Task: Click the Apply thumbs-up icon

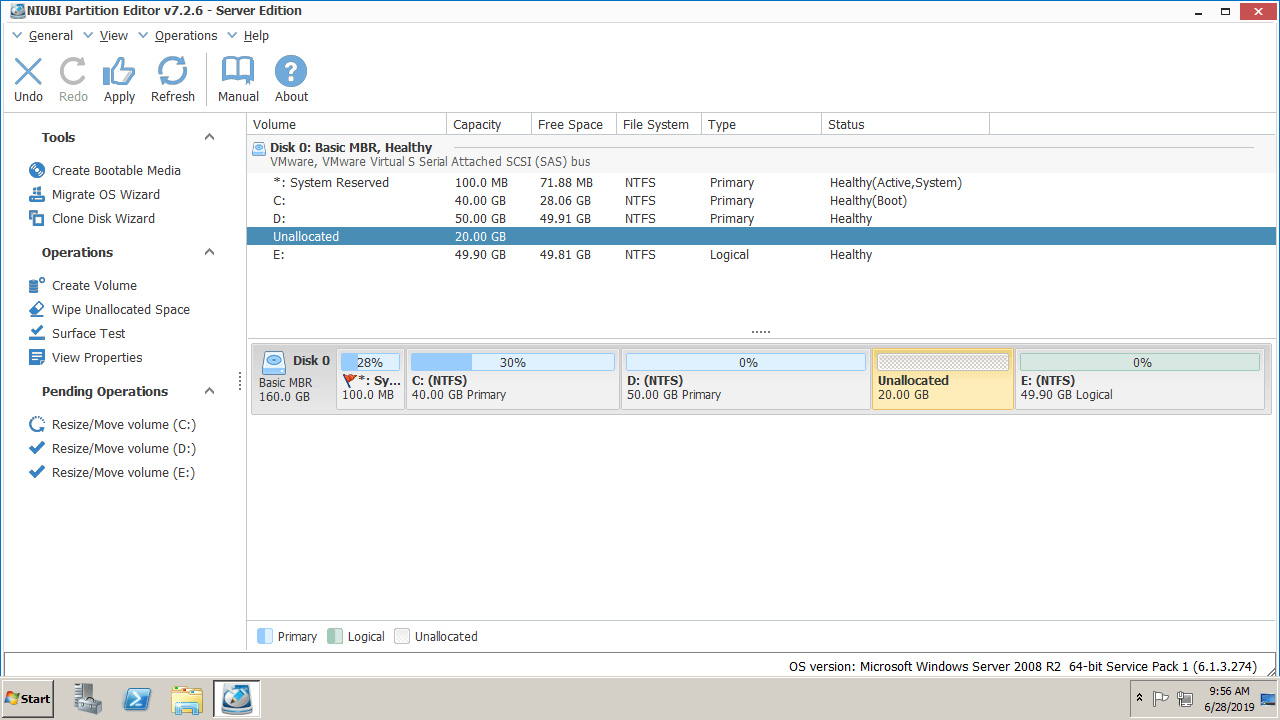Action: click(x=119, y=73)
